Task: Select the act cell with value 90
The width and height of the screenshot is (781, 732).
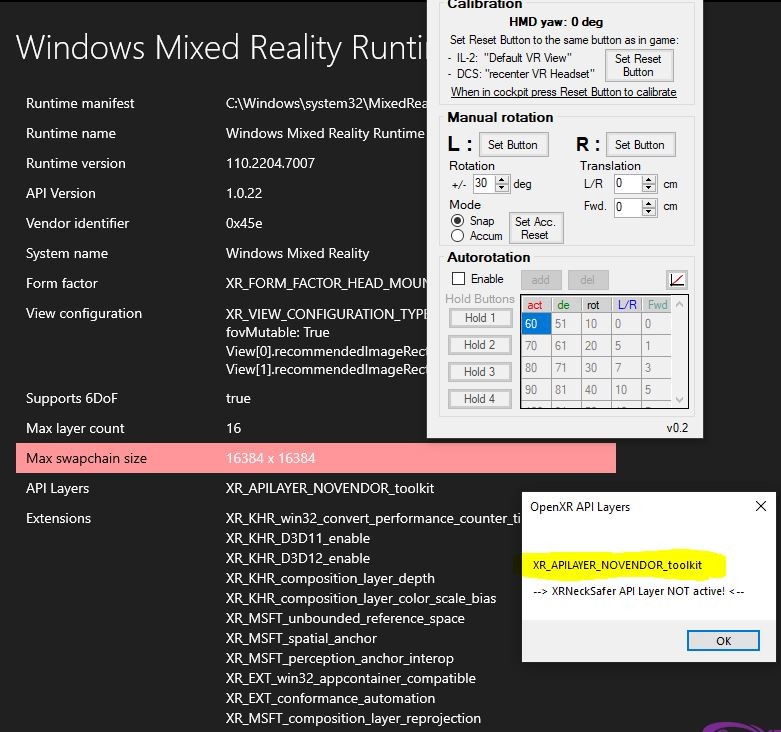Action: [x=536, y=389]
